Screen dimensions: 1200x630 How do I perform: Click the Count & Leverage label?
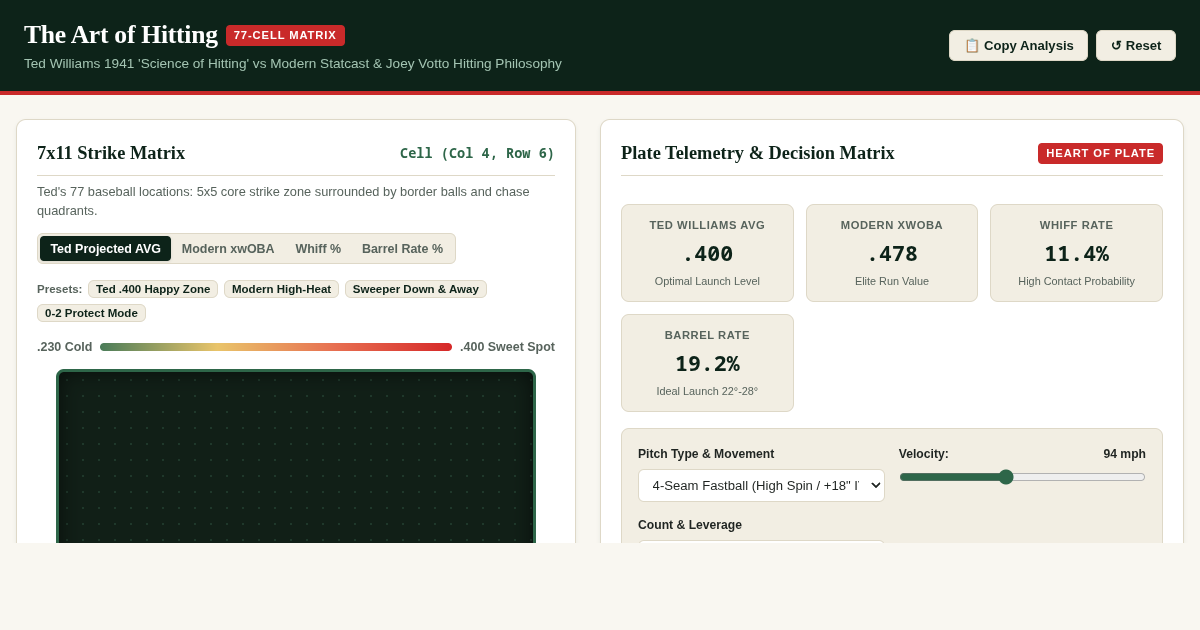pos(690,525)
